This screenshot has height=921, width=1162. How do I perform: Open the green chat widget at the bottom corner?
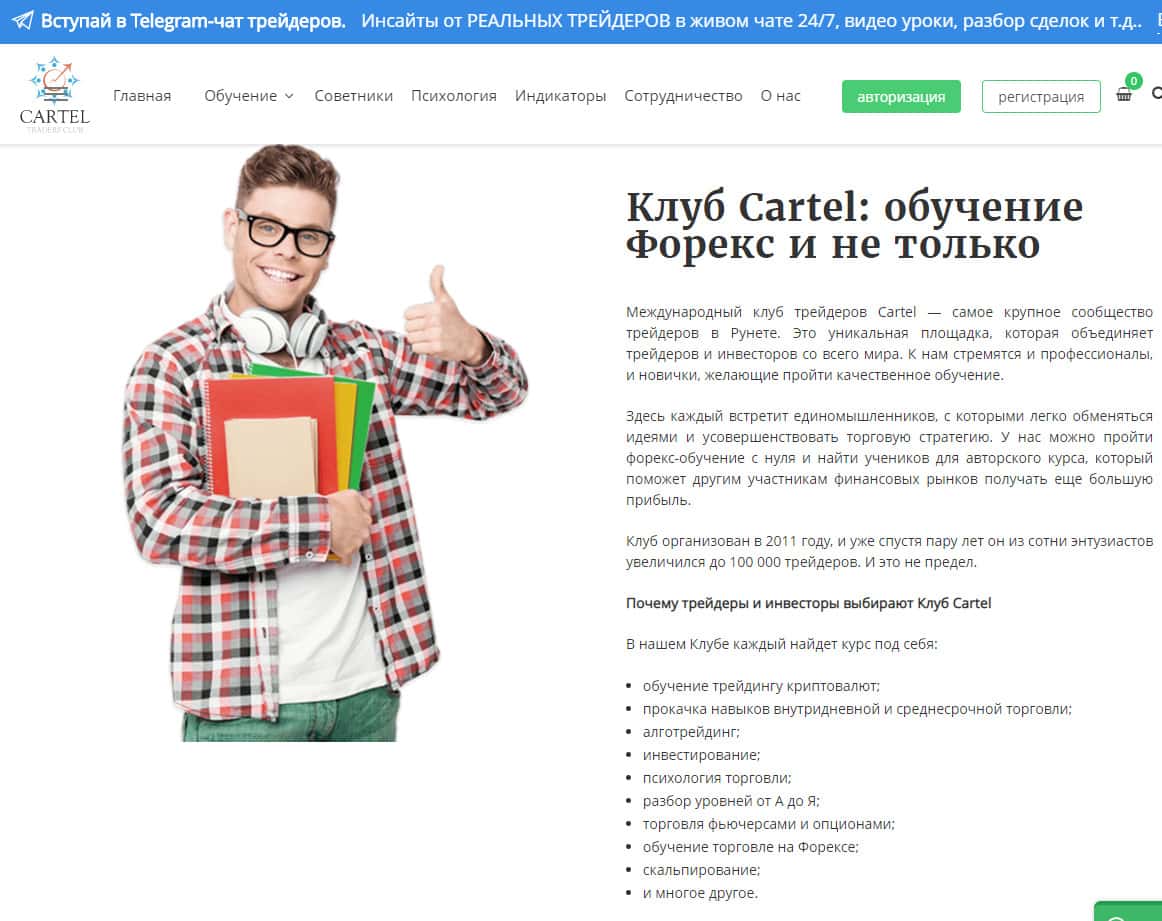coord(1127,912)
